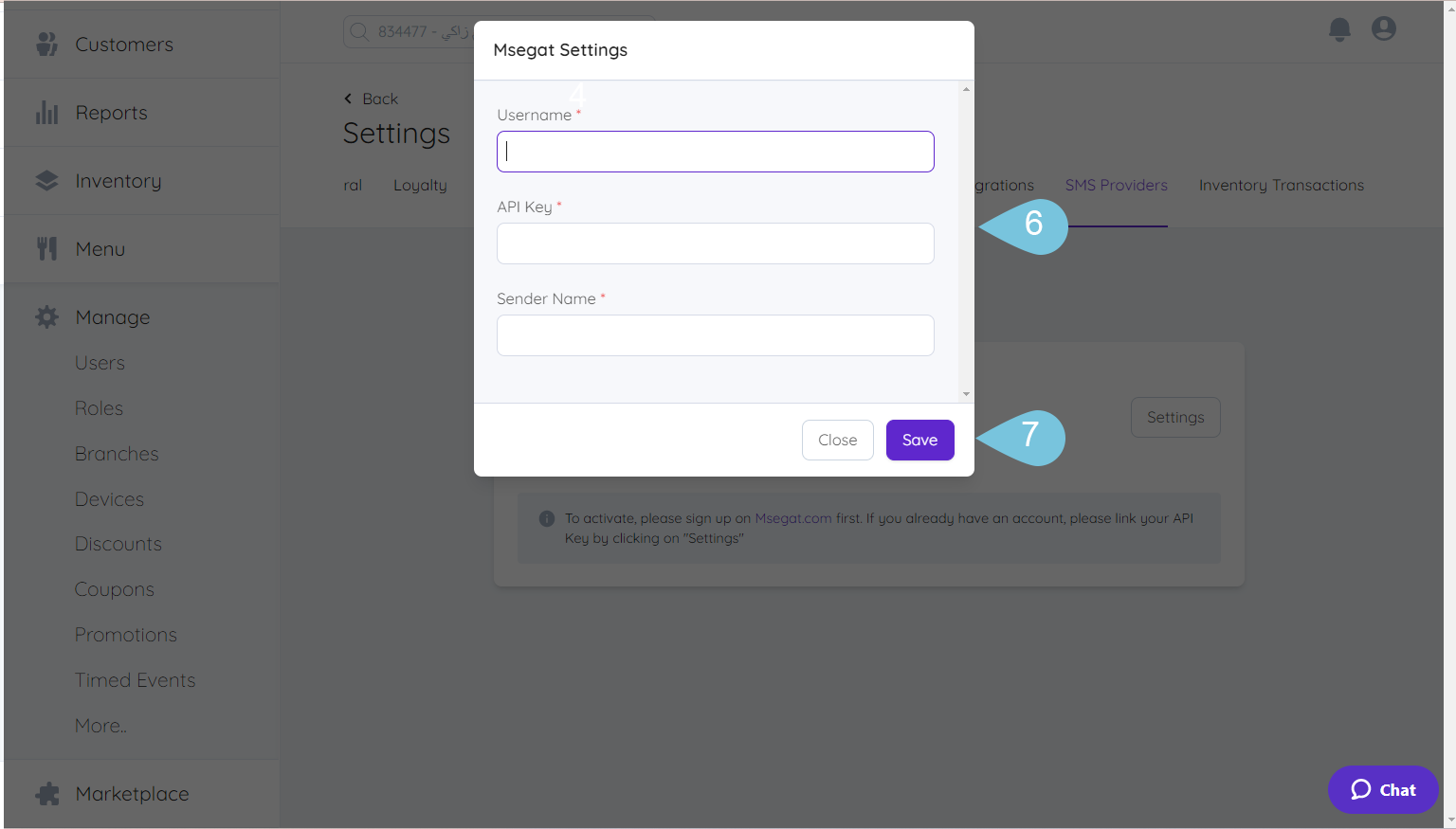
Task: Open 'More..' in the Manage section
Action: click(x=100, y=725)
